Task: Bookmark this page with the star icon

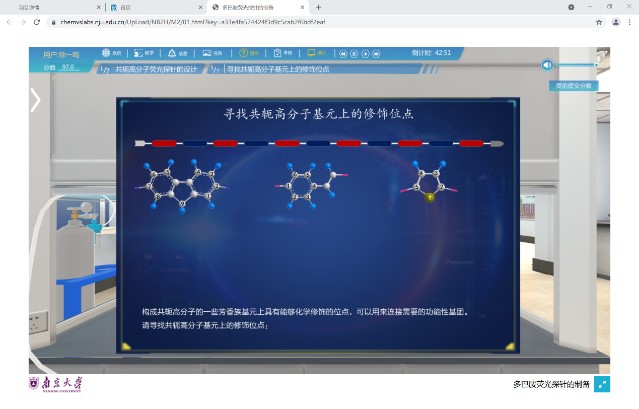Action: (x=599, y=21)
